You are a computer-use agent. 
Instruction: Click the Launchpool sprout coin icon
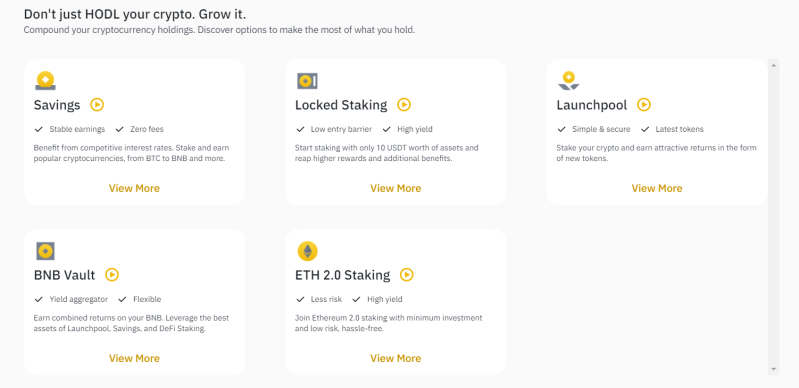[569, 81]
